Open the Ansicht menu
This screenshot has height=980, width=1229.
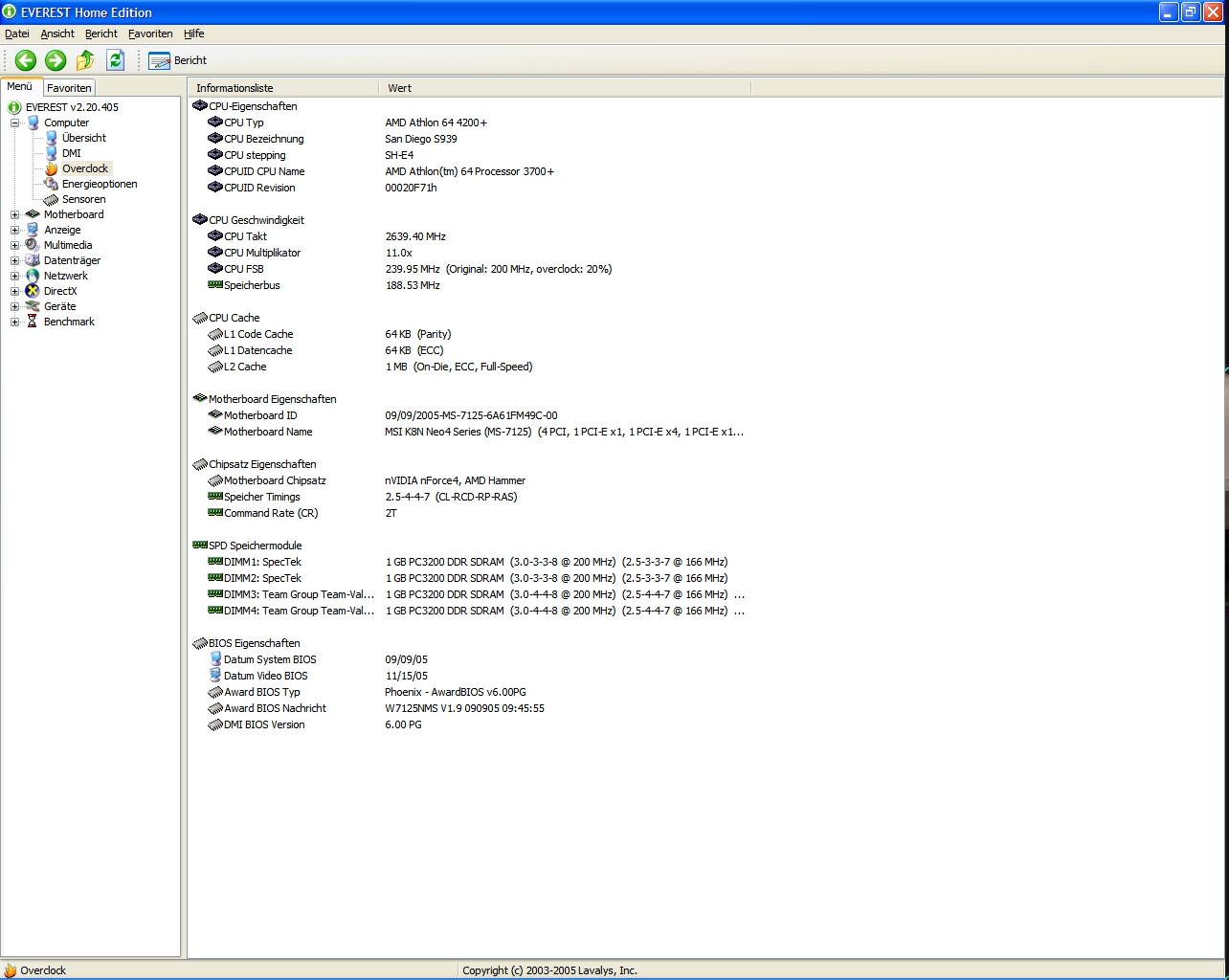57,33
